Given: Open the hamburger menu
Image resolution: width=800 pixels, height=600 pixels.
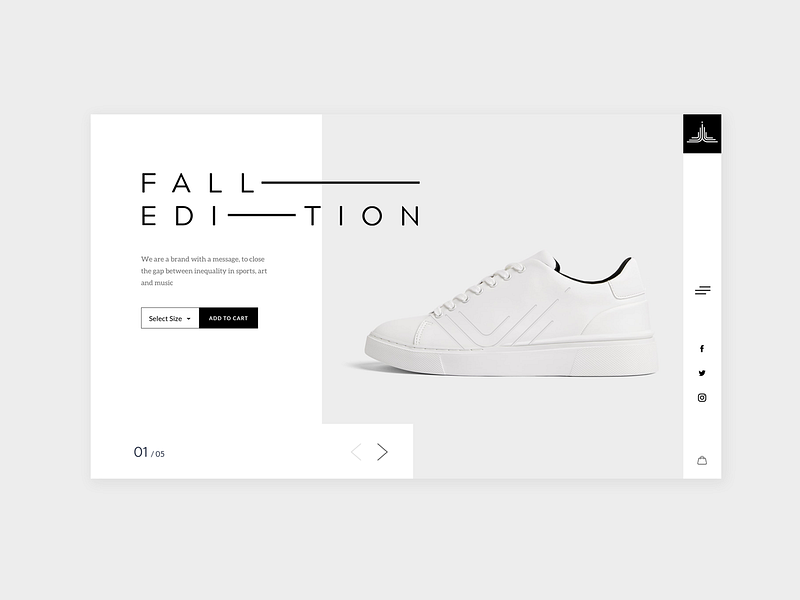Looking at the screenshot, I should (702, 290).
